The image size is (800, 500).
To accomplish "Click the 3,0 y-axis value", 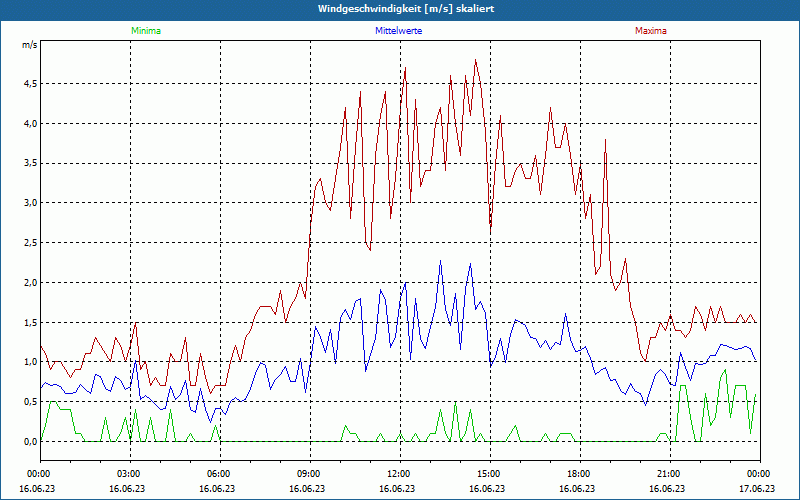I will [30, 203].
